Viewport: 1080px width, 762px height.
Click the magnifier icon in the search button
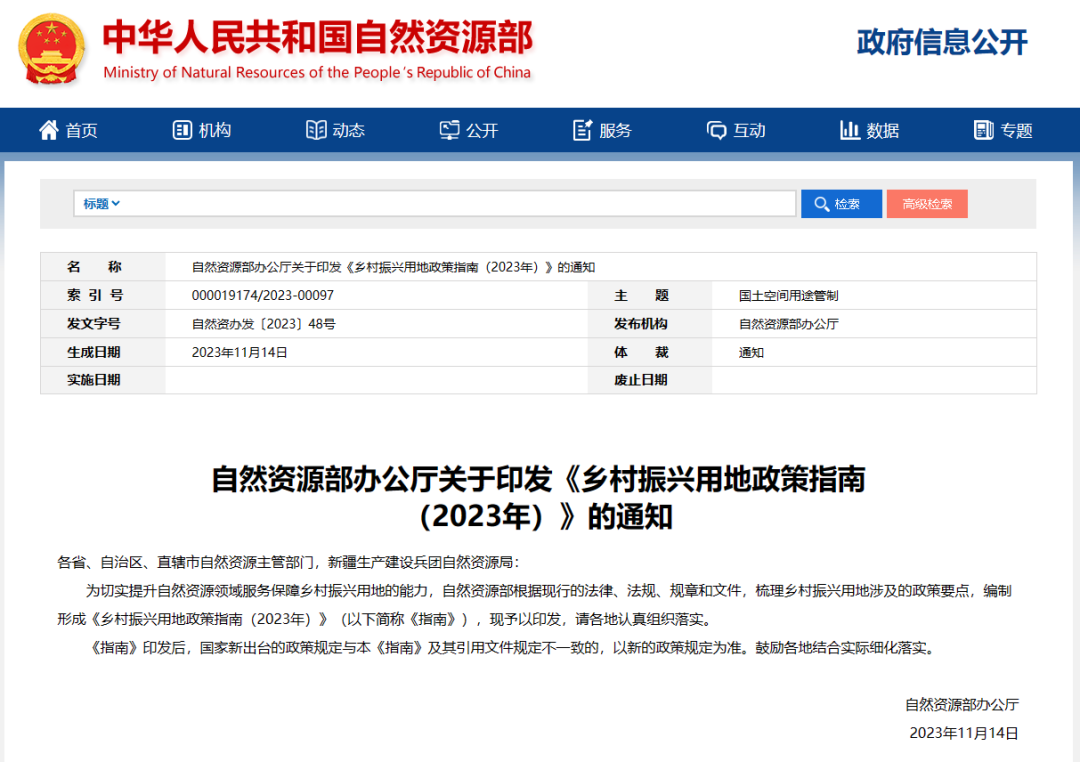click(820, 203)
